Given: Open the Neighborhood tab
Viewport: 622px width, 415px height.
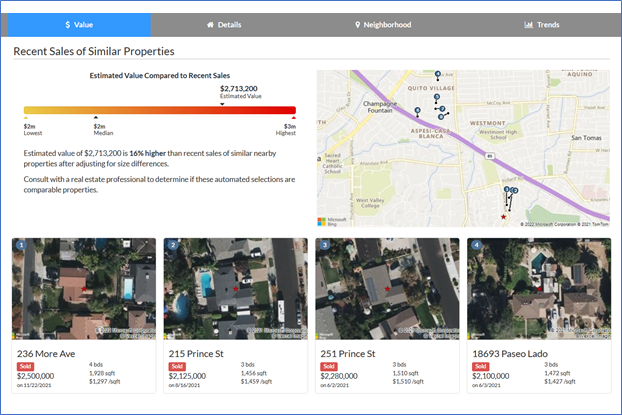Looking at the screenshot, I should pos(383,25).
